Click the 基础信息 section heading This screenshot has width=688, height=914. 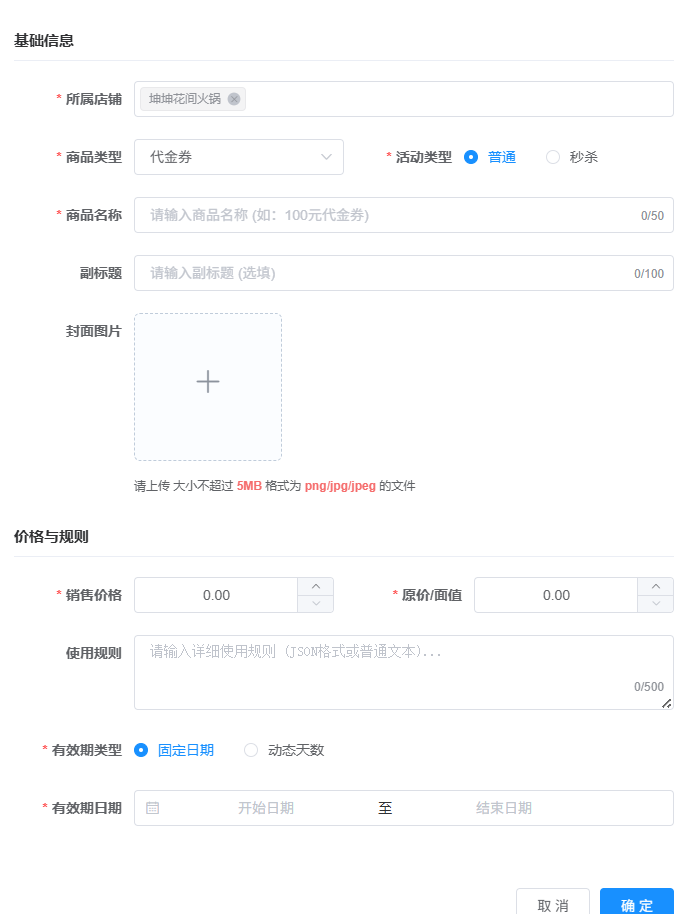[x=44, y=40]
